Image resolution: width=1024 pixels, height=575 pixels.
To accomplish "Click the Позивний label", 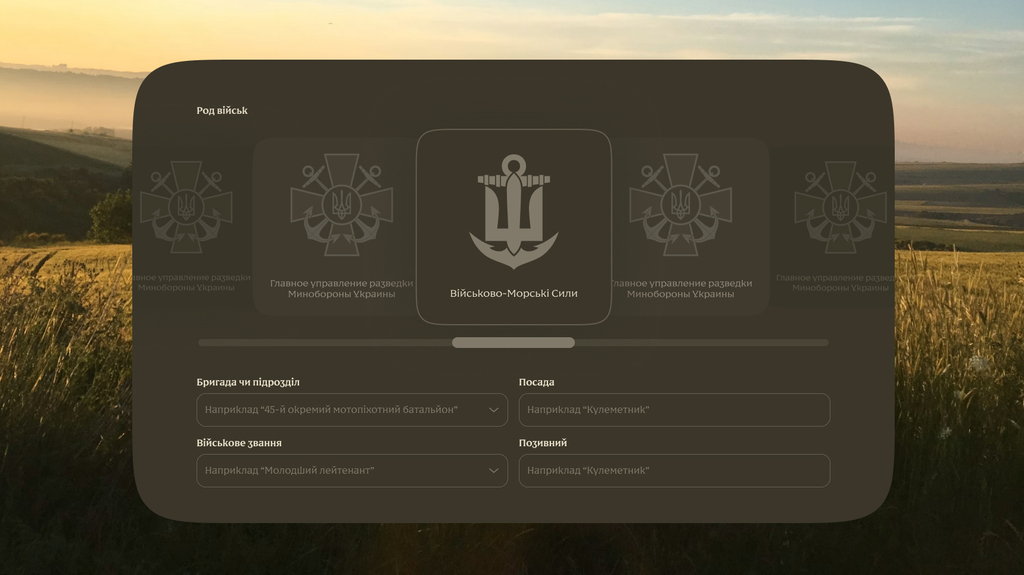I will [543, 443].
